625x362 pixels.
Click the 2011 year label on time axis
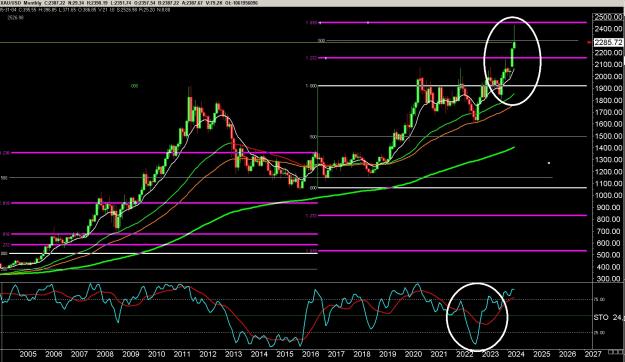coord(182,354)
